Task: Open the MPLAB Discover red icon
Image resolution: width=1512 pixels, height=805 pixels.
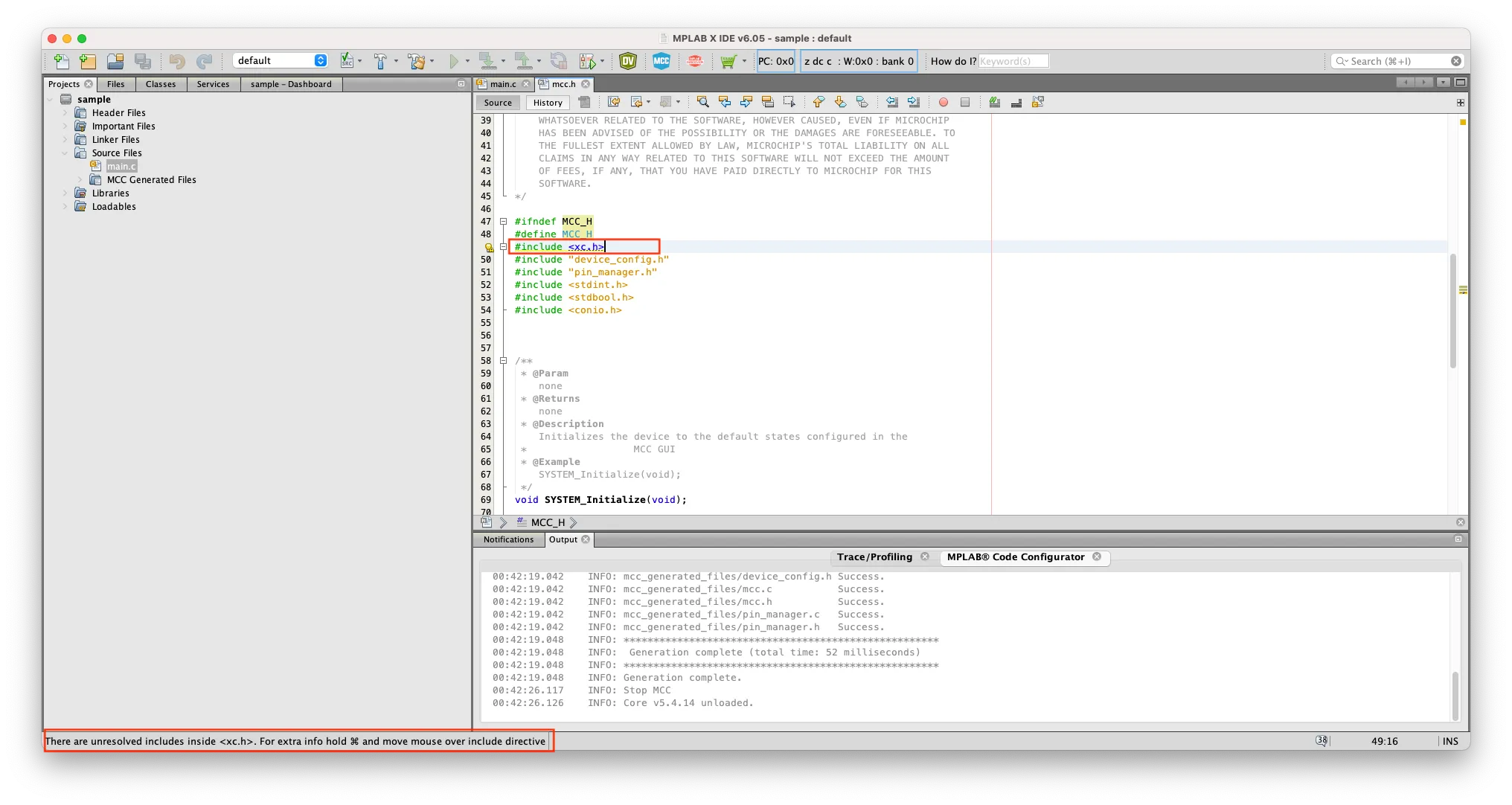Action: pyautogui.click(x=695, y=61)
